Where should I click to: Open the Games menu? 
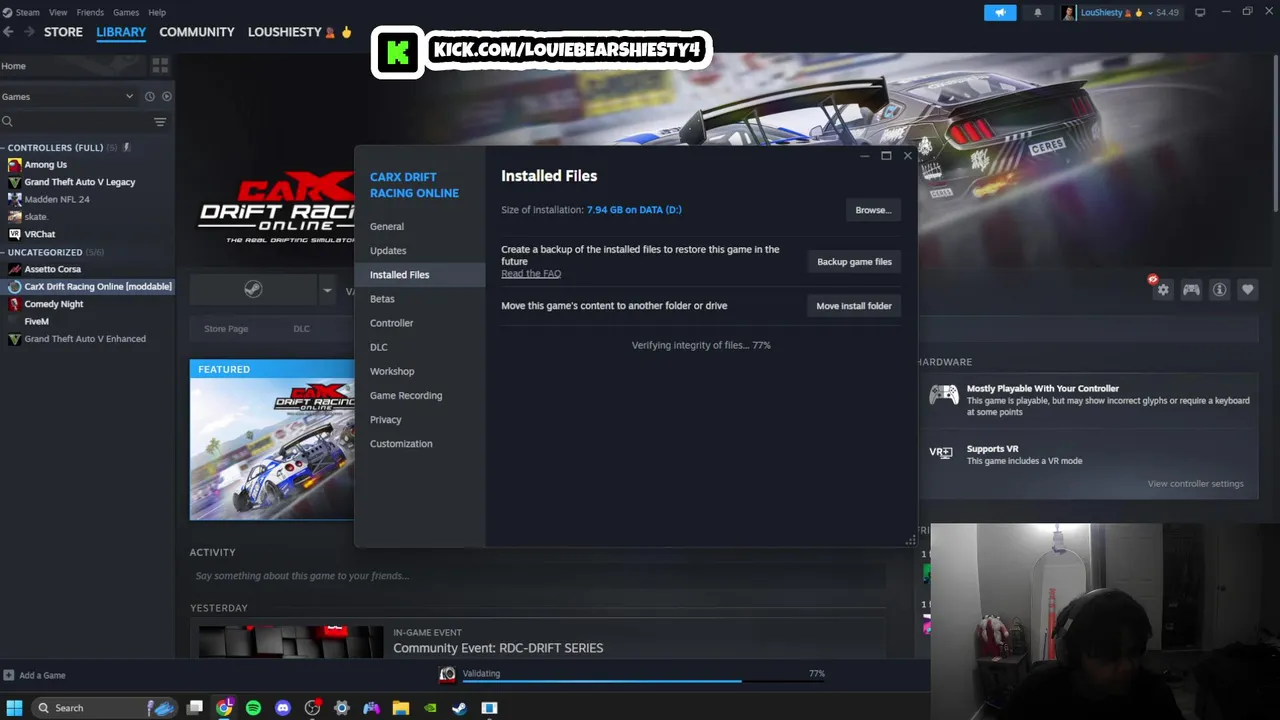(x=126, y=12)
